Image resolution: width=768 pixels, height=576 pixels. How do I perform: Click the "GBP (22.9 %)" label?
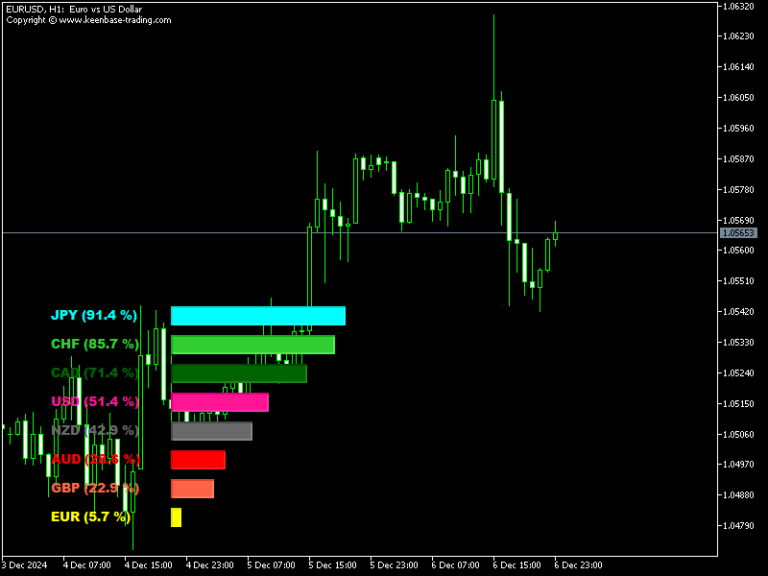tap(95, 488)
